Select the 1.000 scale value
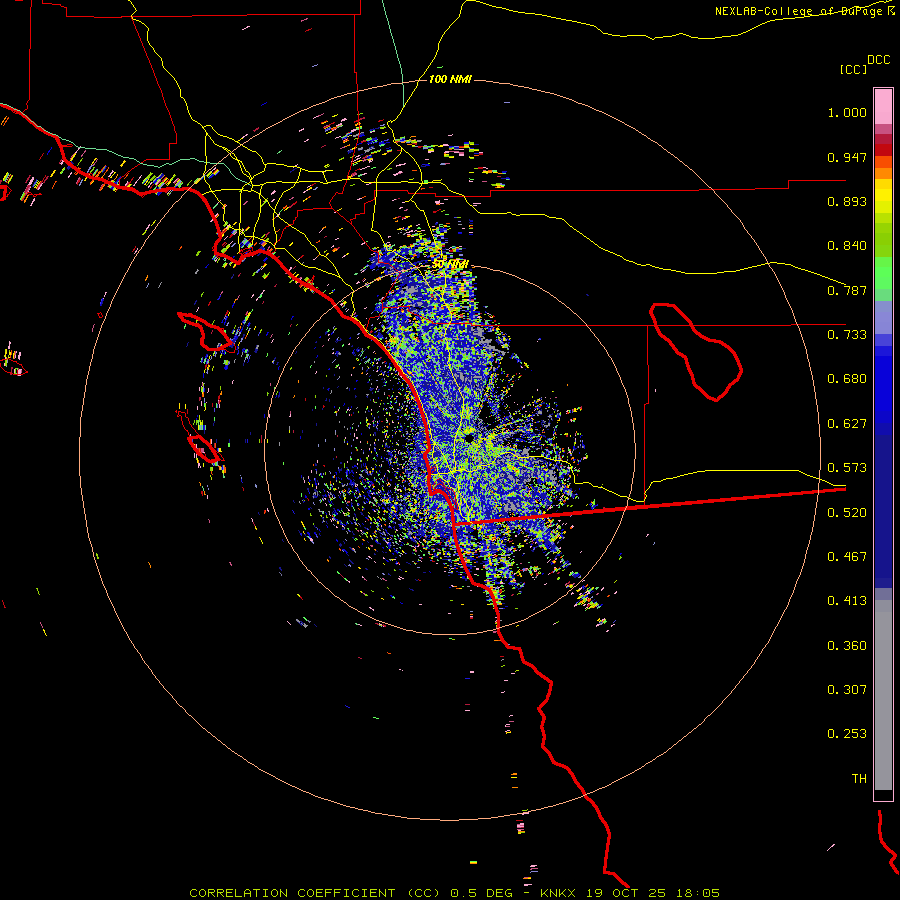 pyautogui.click(x=847, y=112)
